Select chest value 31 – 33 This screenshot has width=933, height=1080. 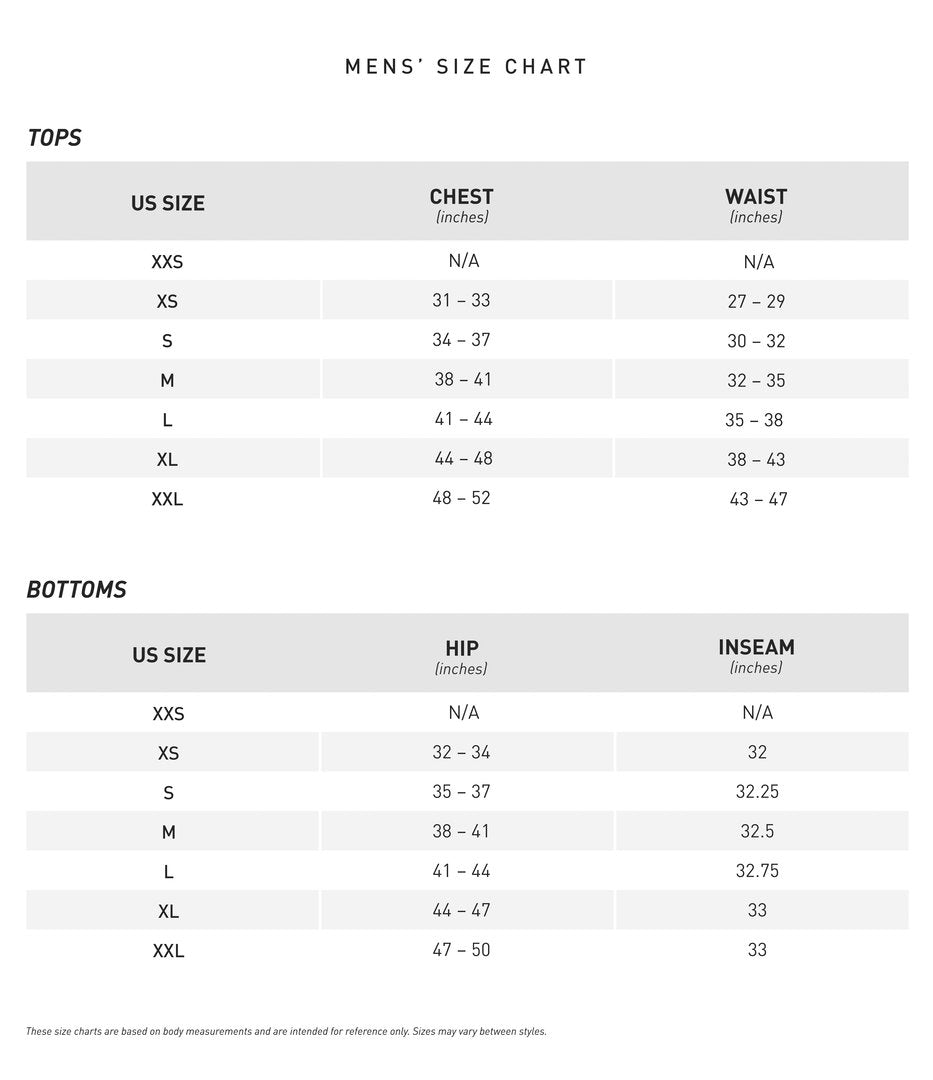[461, 300]
